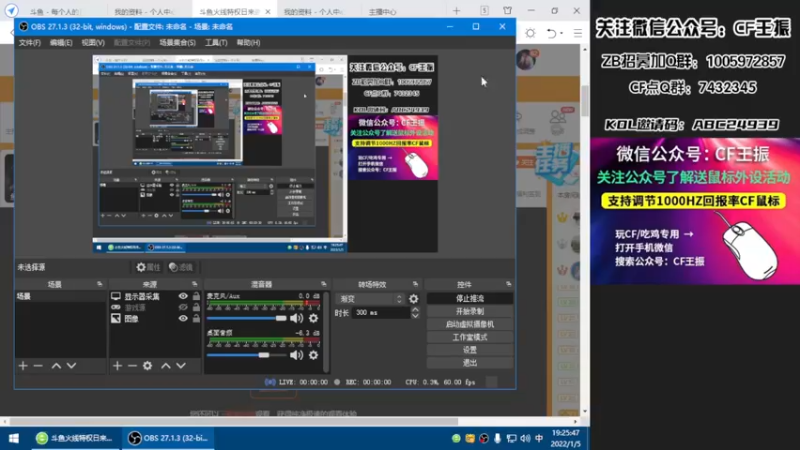Open the 场景集合(S) menu
800x450 pixels.
177,43
